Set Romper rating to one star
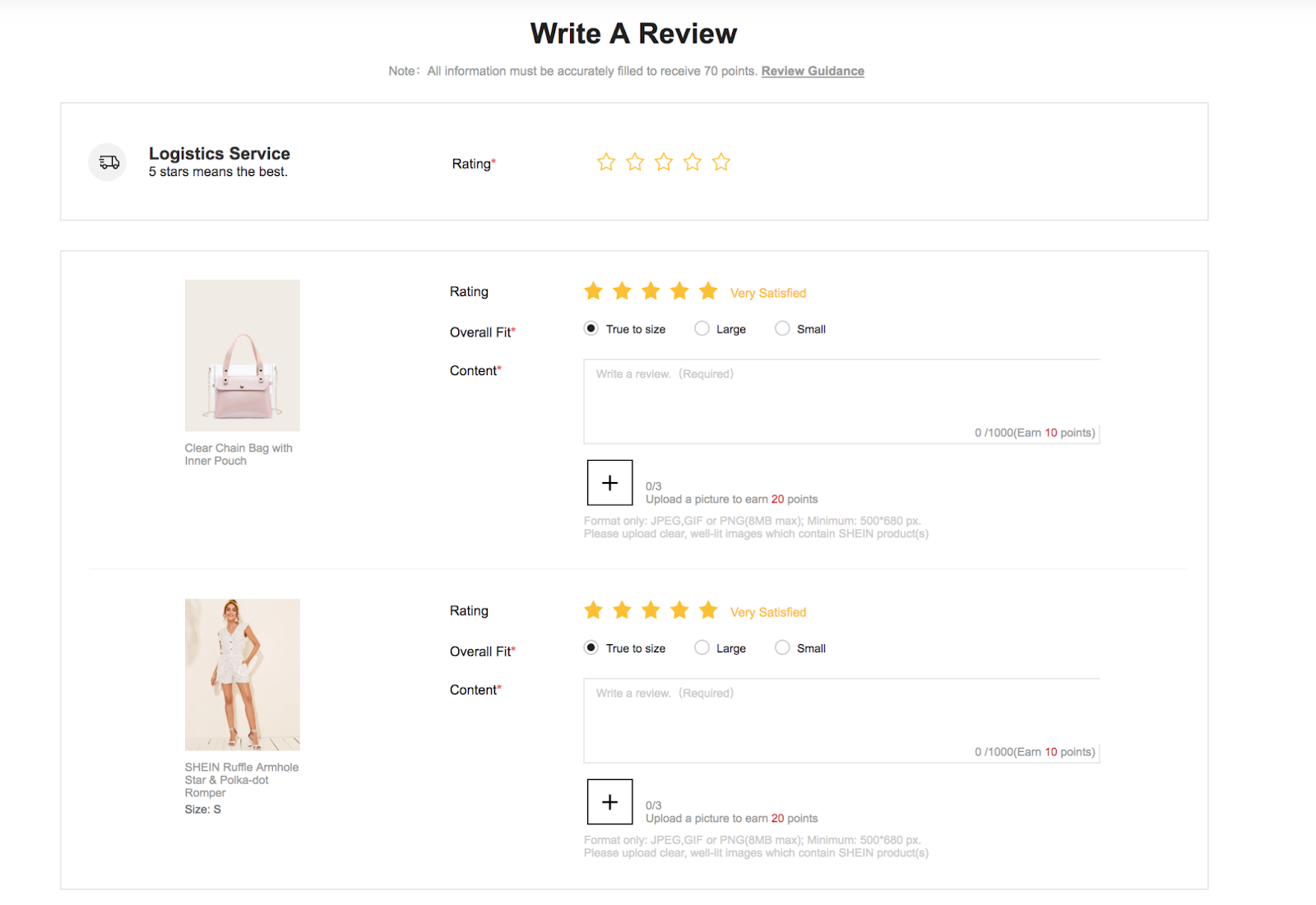 pos(593,610)
